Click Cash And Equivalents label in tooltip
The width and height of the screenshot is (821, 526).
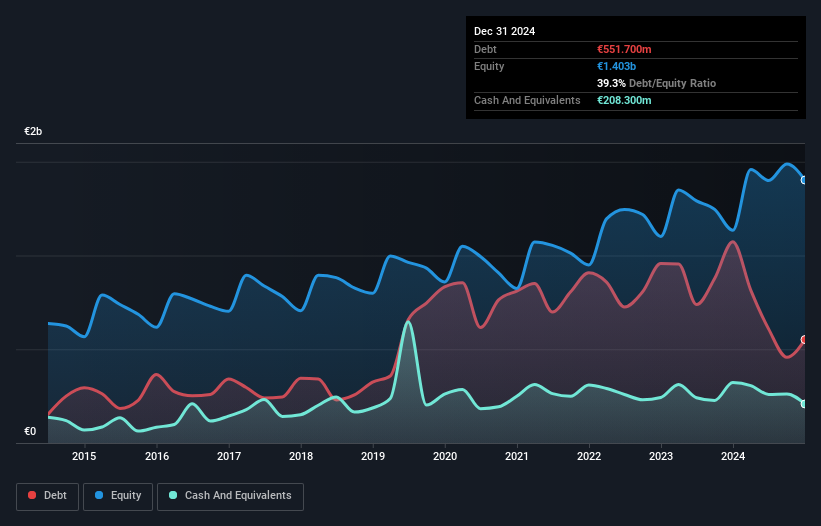pos(527,100)
